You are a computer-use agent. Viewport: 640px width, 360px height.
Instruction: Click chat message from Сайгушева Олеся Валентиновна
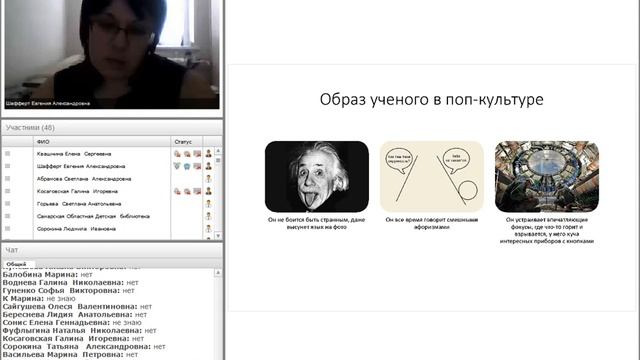[77, 307]
